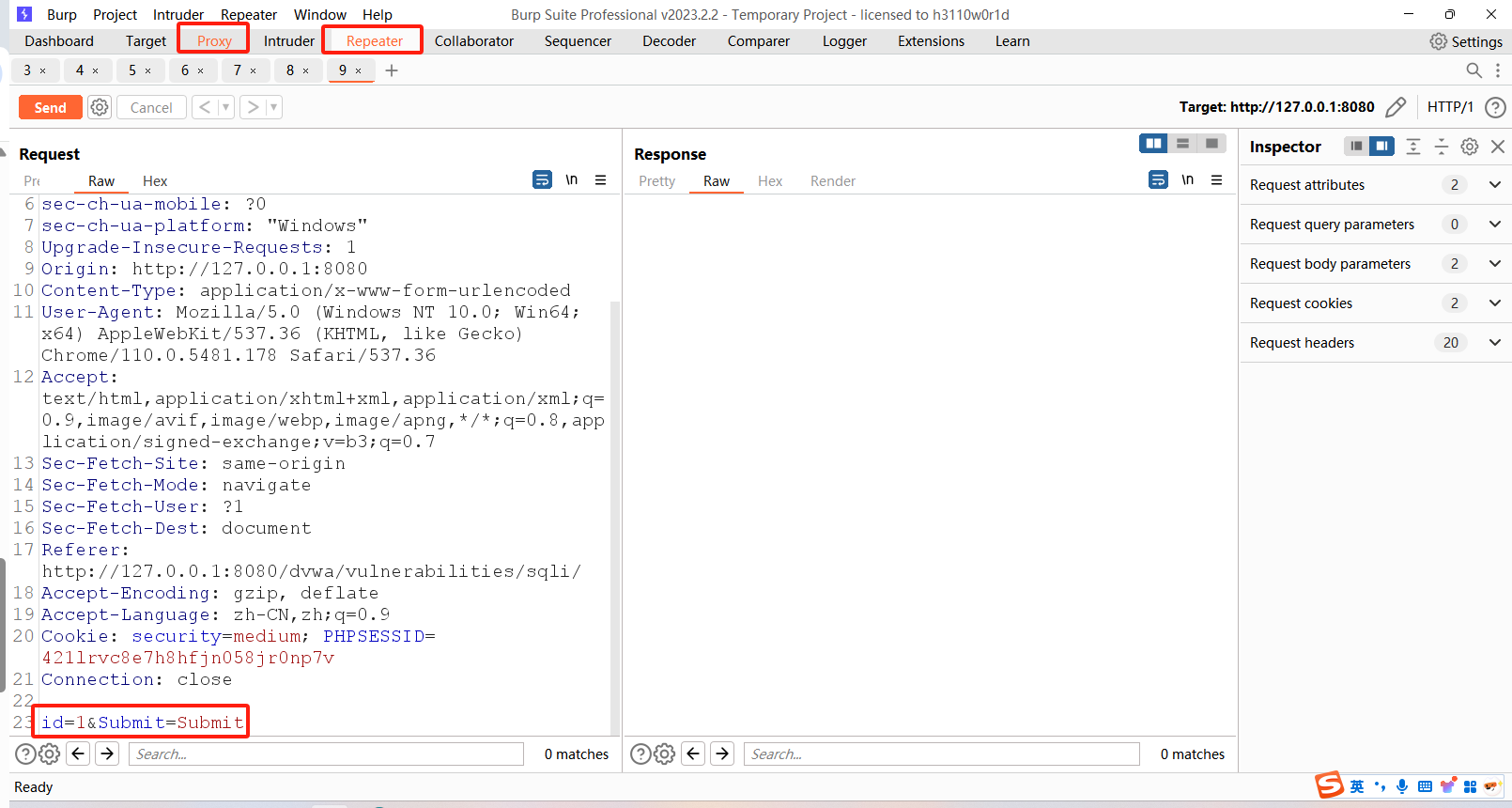1512x808 pixels.
Task: Open previous-history dropdown arrow beside back button
Action: [225, 107]
